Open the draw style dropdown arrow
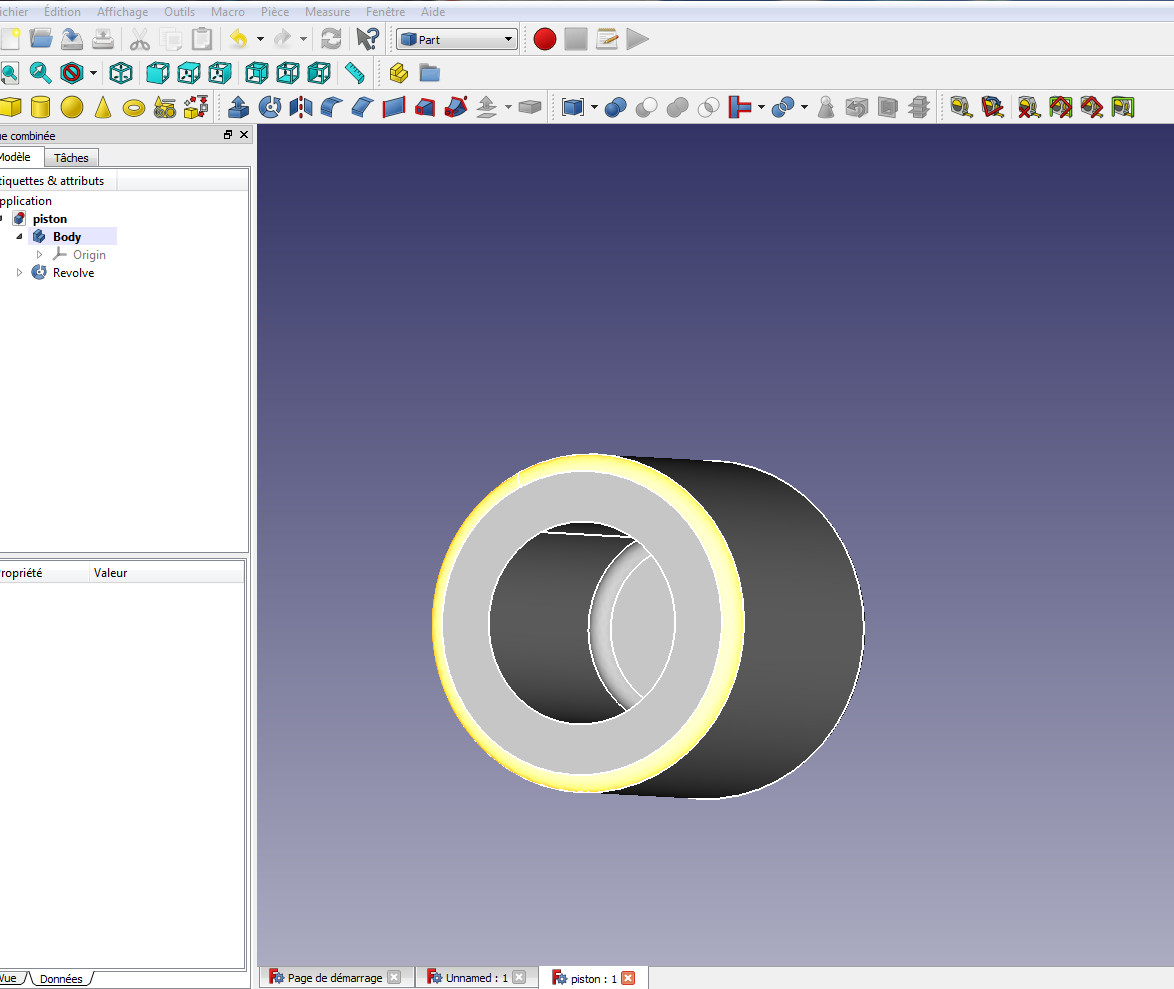Screen dimensions: 1174x989 (94, 73)
